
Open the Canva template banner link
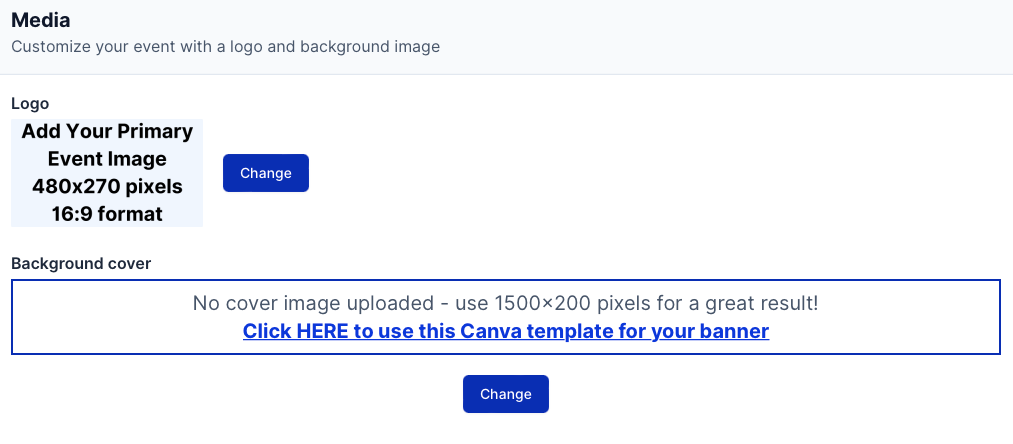505,331
